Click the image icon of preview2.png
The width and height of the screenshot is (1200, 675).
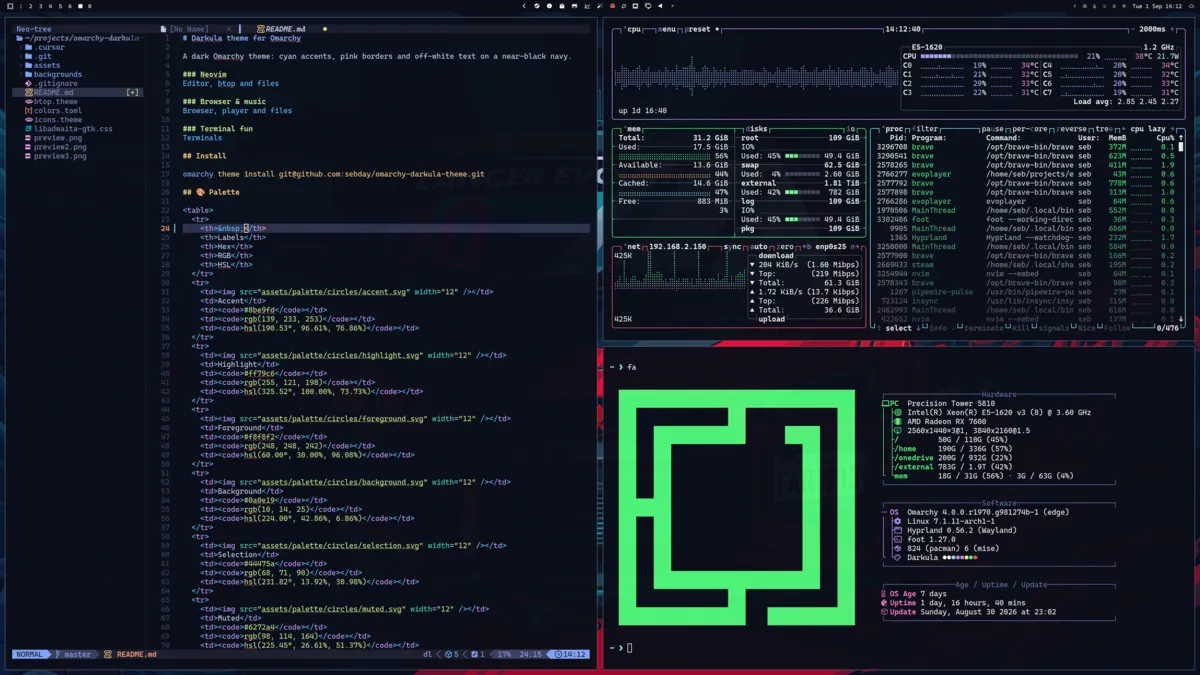[30, 147]
